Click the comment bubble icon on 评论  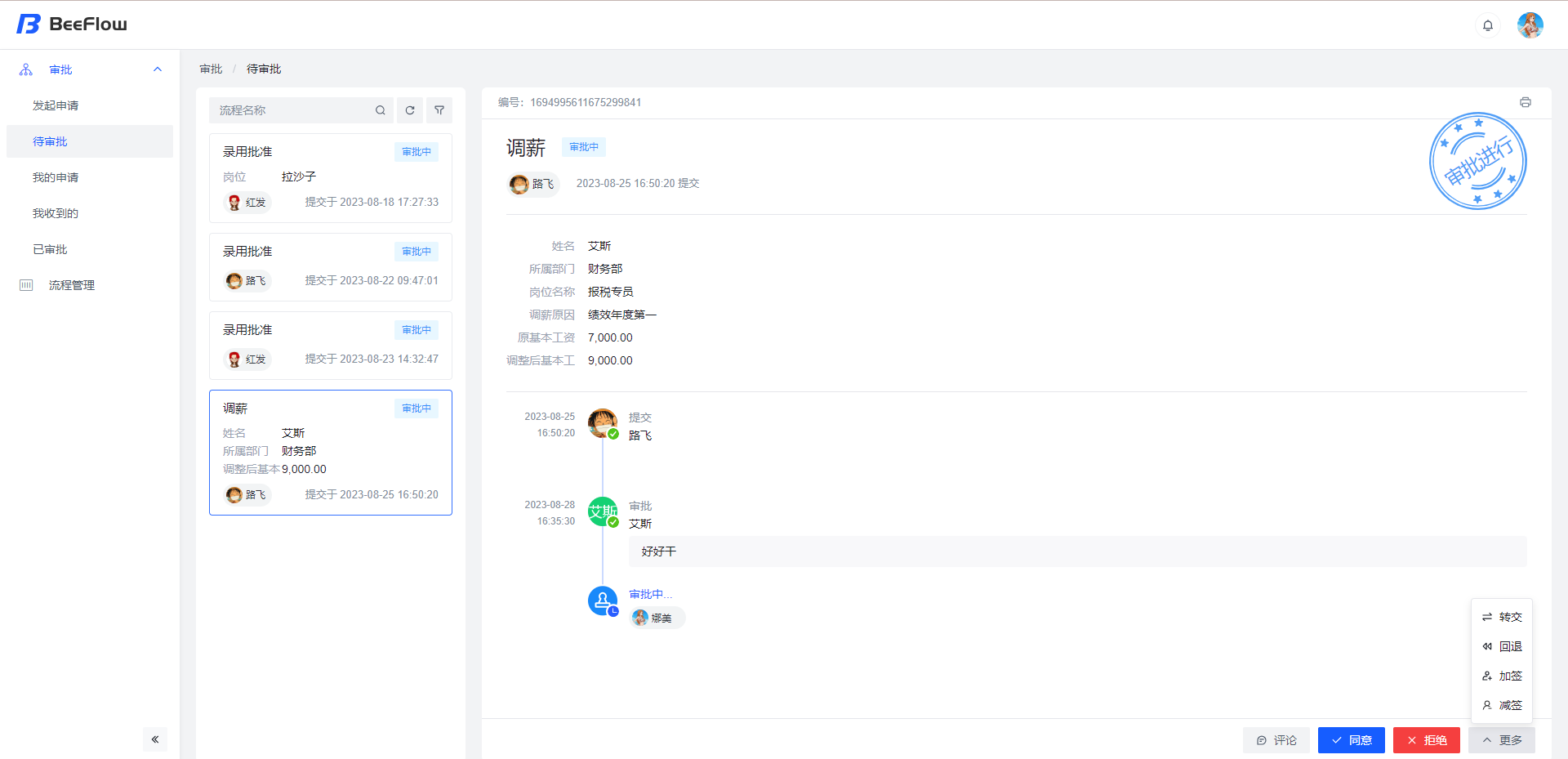pos(1262,740)
